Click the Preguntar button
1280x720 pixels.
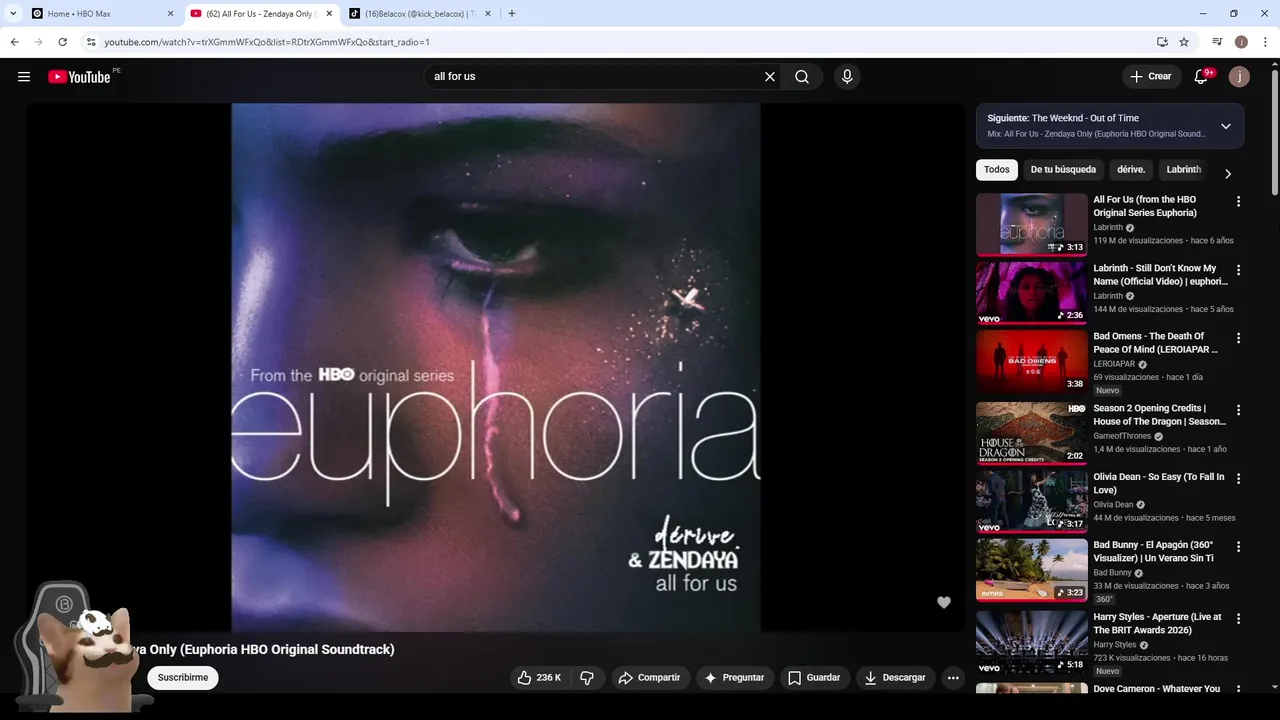click(734, 678)
